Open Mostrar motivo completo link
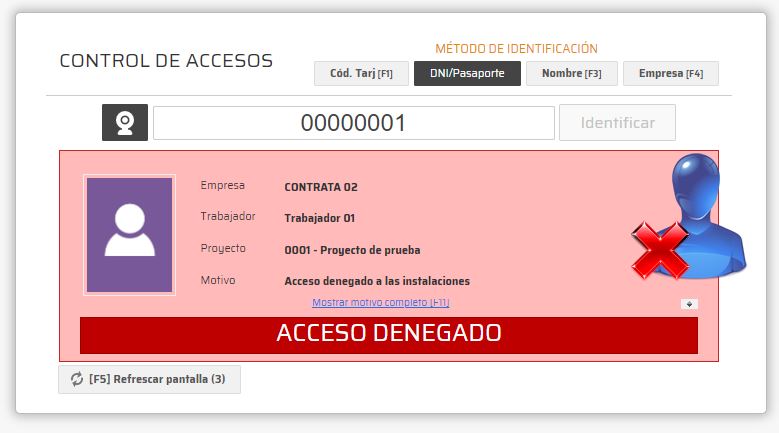 click(x=381, y=302)
